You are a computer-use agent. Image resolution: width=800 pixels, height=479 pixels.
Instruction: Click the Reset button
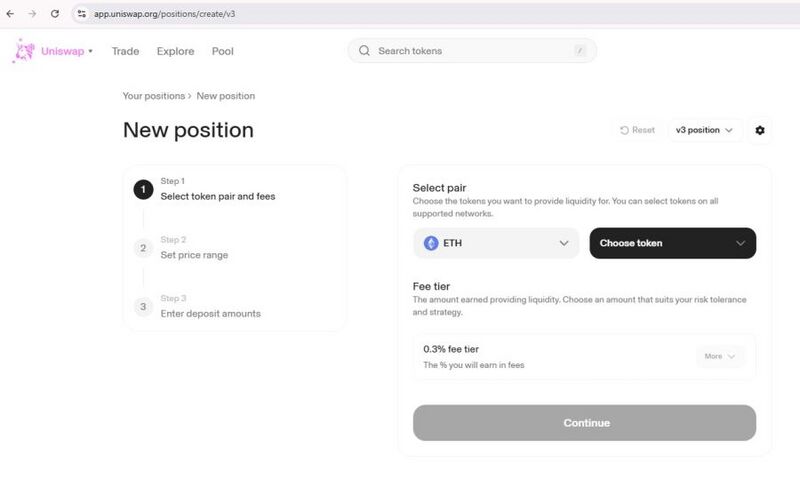click(637, 130)
